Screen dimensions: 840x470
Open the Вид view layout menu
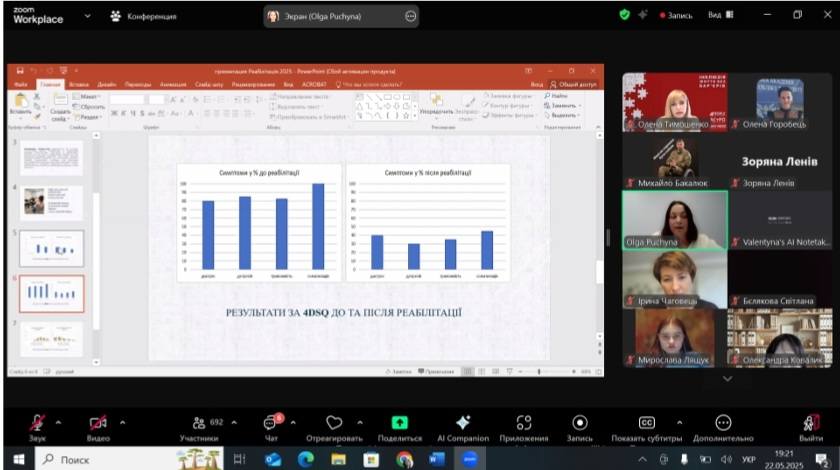(x=717, y=15)
